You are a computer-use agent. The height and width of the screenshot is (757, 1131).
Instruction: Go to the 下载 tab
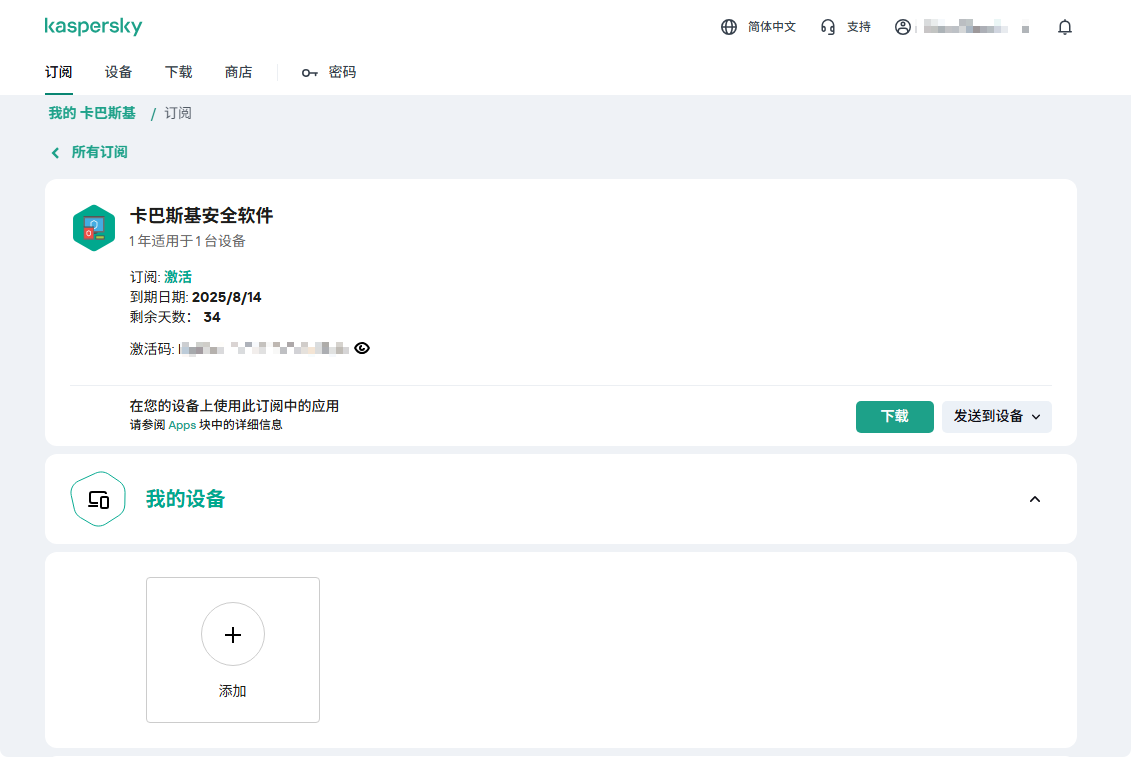click(x=178, y=72)
